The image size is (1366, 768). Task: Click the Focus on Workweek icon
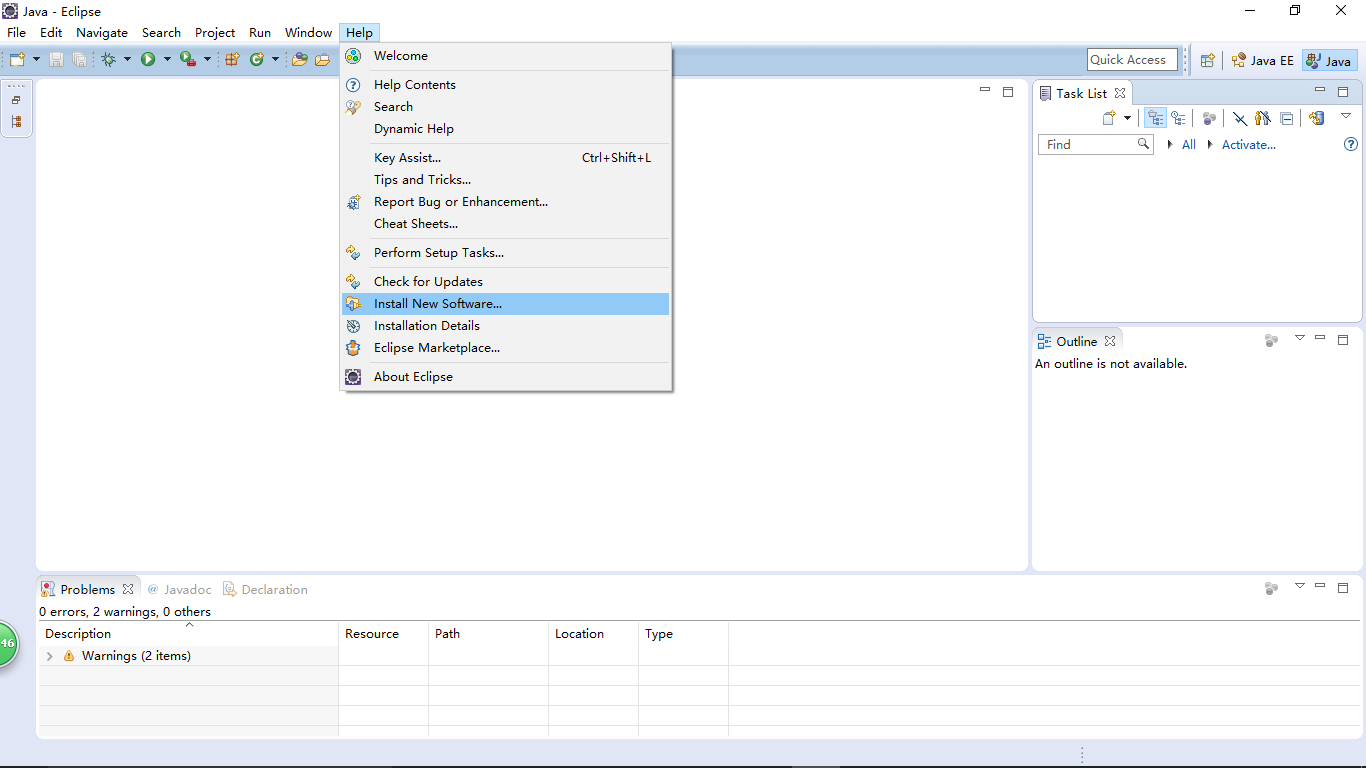pos(1209,118)
